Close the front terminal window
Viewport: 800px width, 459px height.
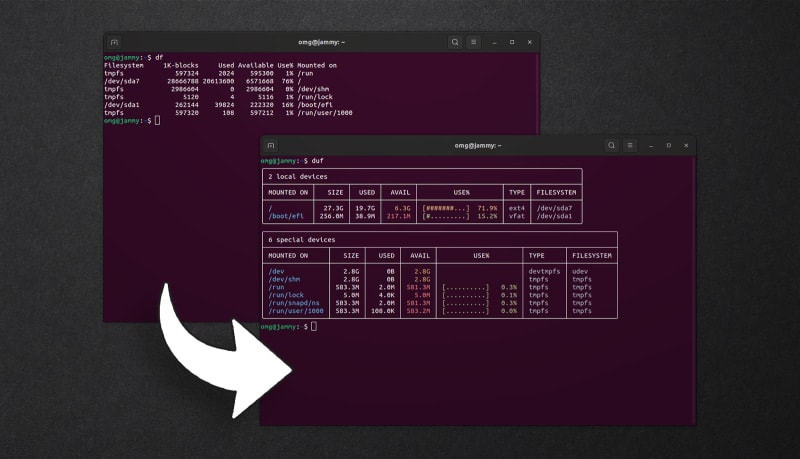[x=686, y=145]
